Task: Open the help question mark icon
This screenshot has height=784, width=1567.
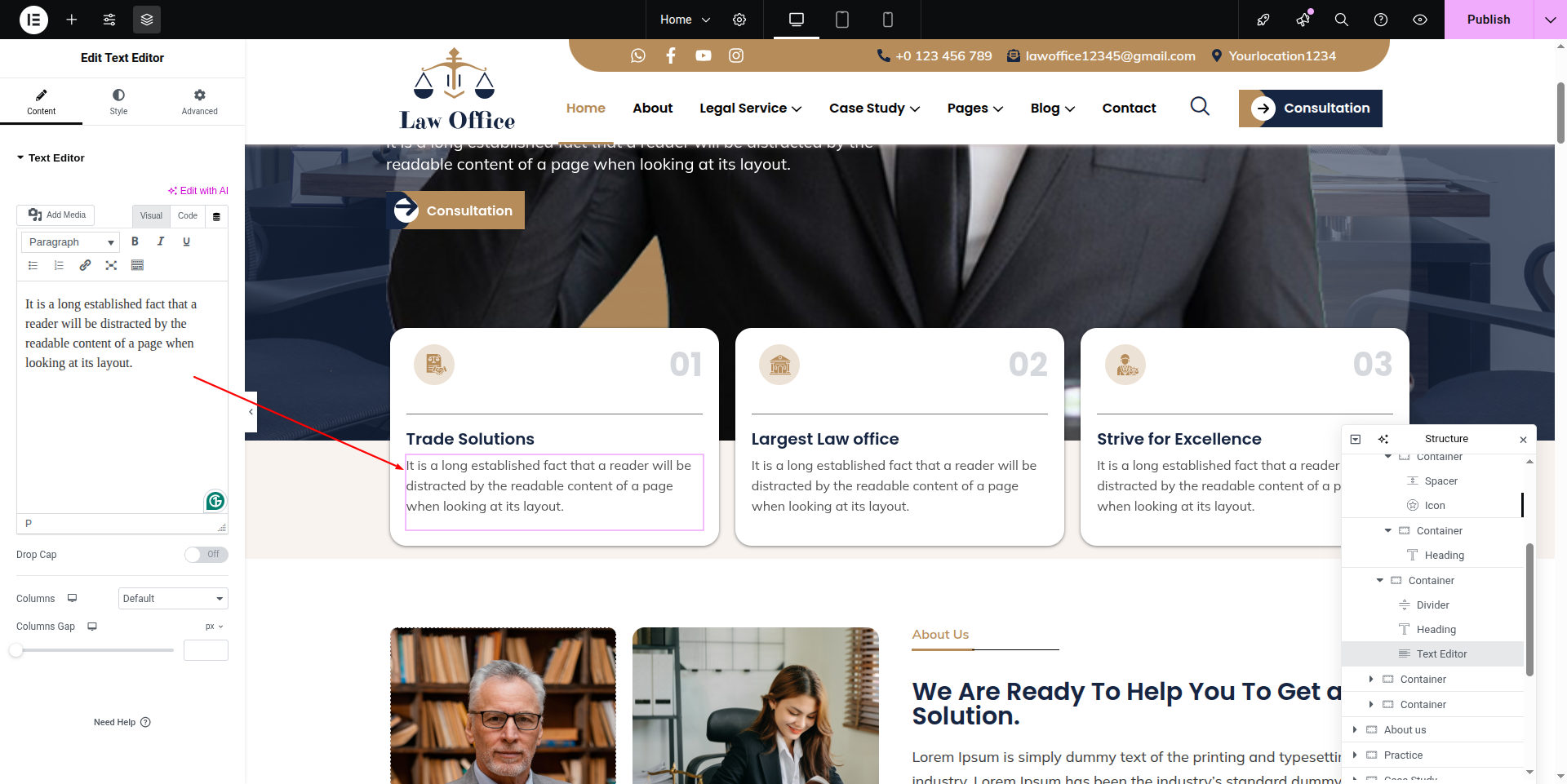Action: point(1381,20)
